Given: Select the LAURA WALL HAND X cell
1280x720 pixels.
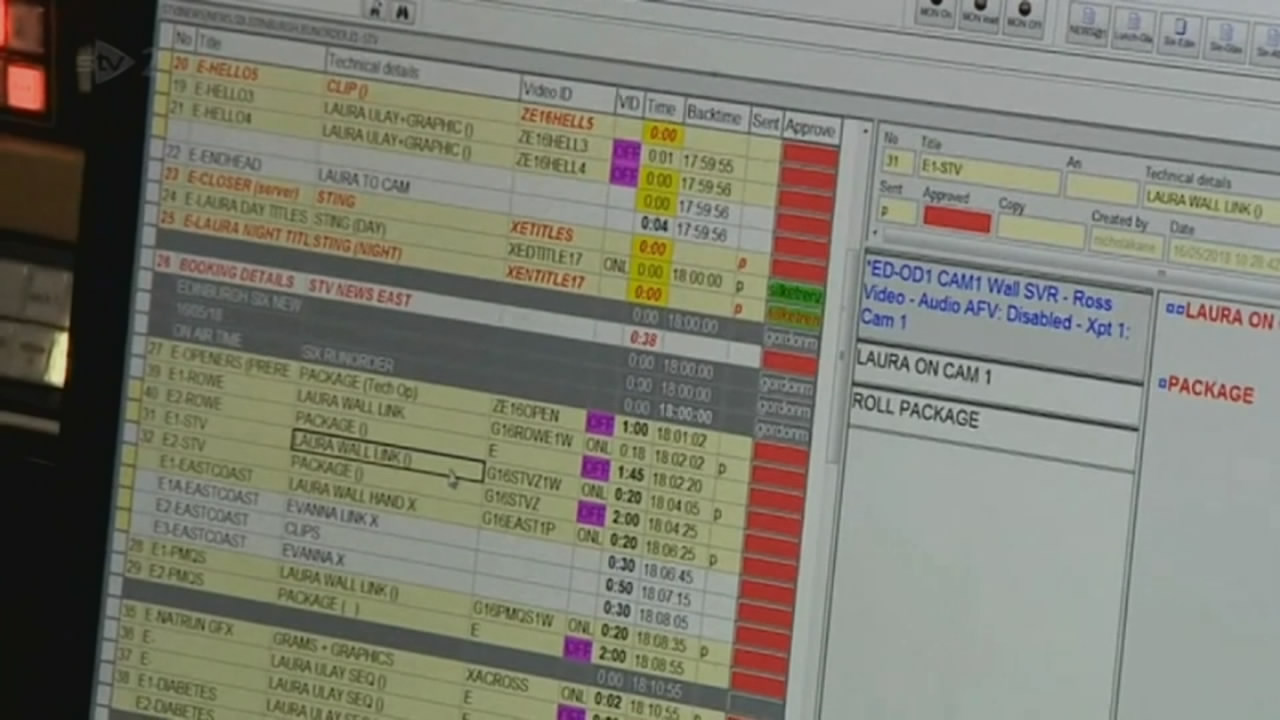Looking at the screenshot, I should click(352, 495).
